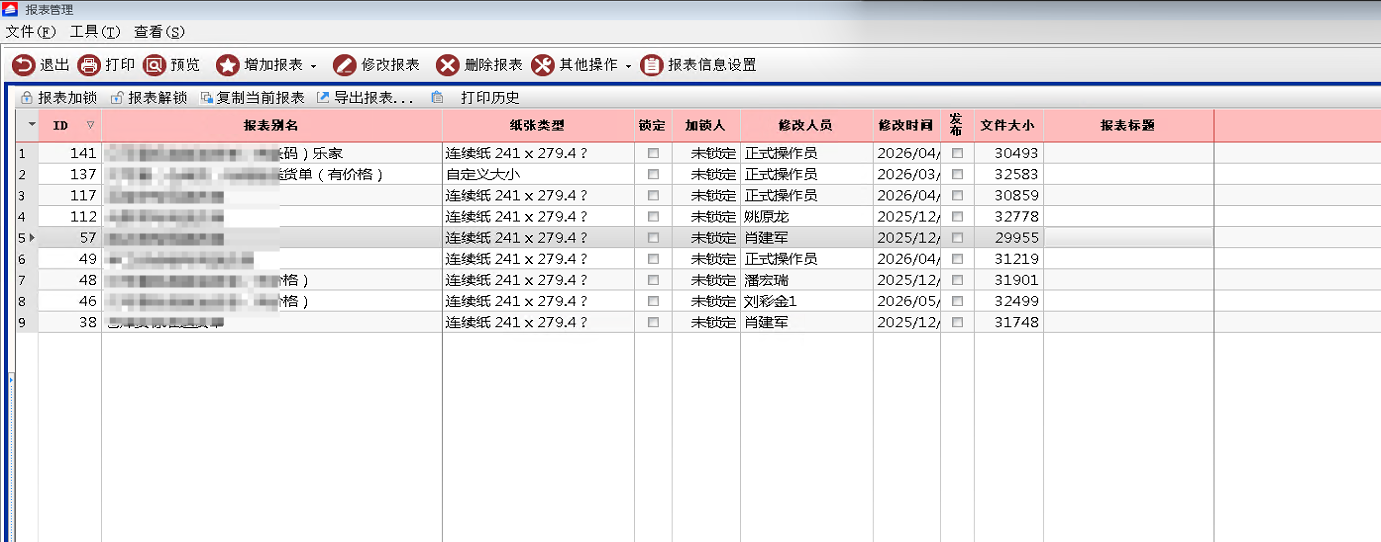Click the 报表解锁 unlock icon
This screenshot has width=1381, height=542.
[x=117, y=98]
